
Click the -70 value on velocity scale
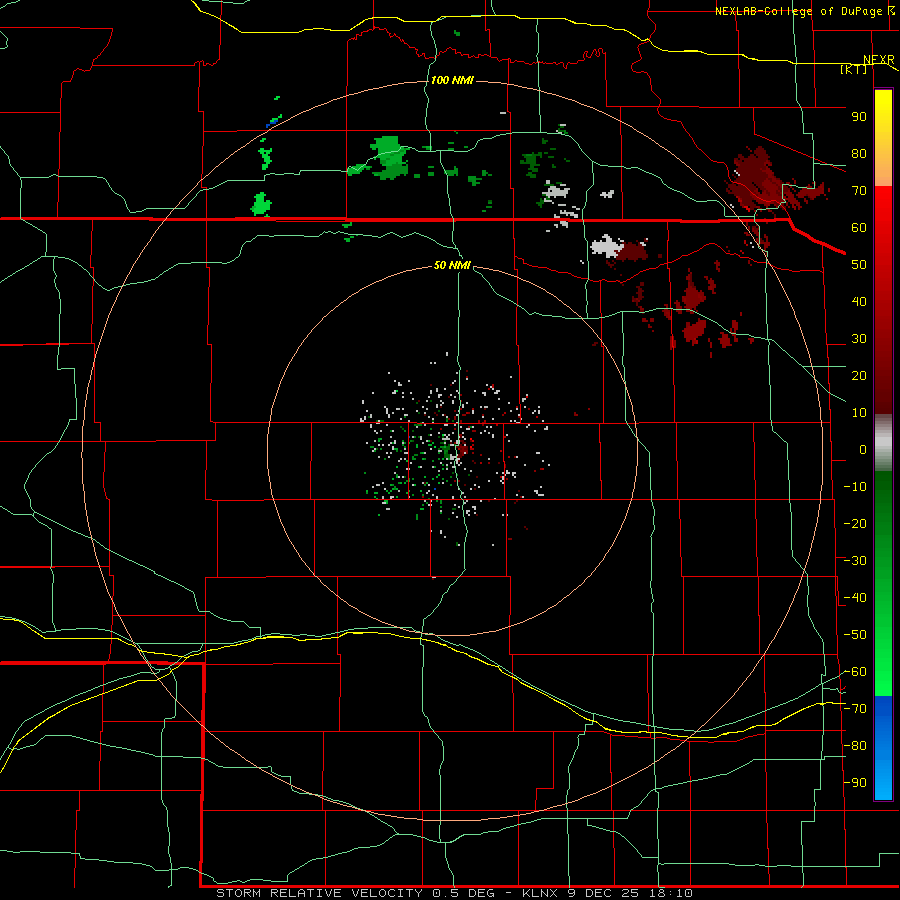tap(855, 709)
